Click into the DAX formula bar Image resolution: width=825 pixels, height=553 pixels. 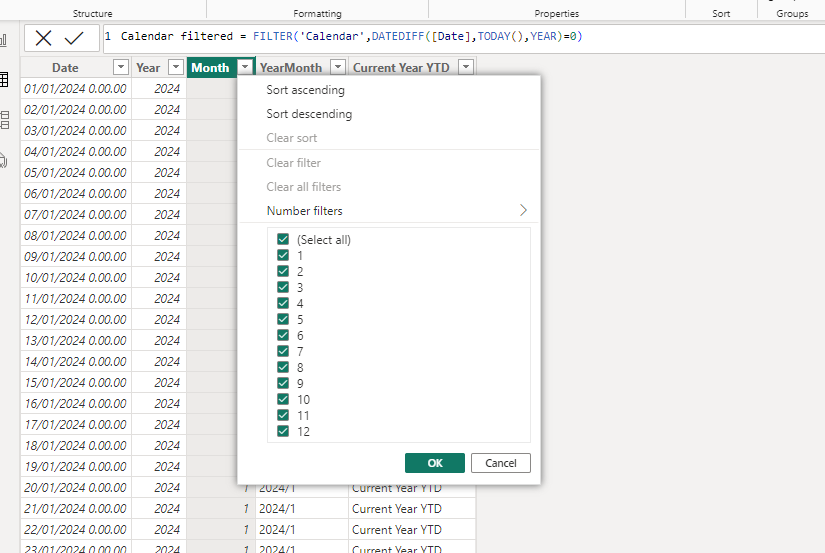[463, 38]
